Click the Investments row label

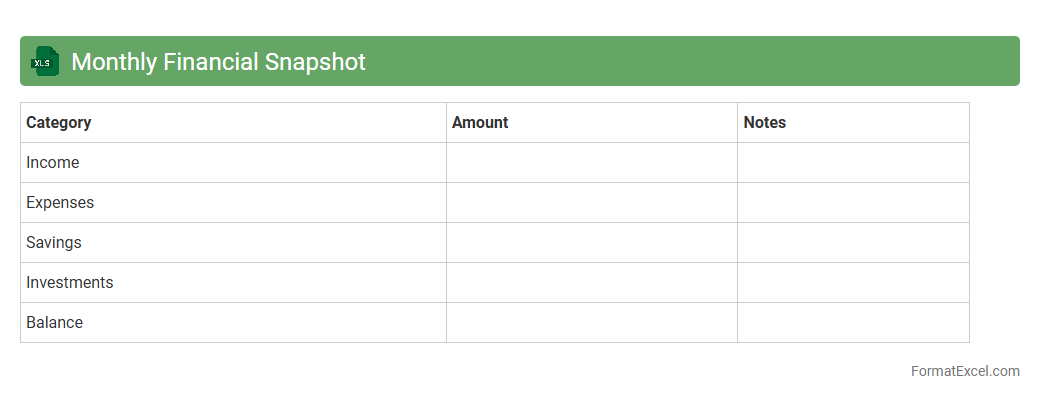[70, 283]
